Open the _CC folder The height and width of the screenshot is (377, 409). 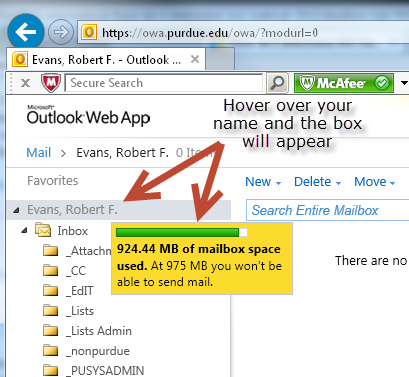(x=76, y=271)
